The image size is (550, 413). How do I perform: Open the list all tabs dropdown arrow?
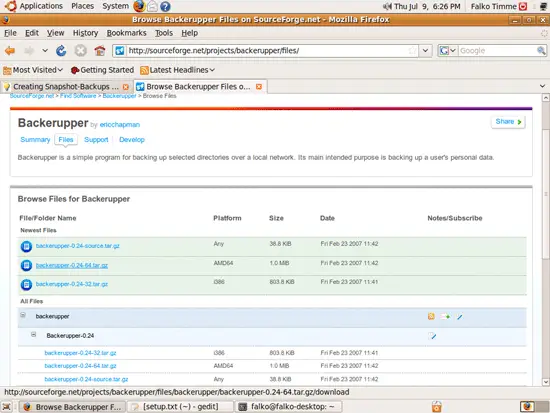click(542, 86)
